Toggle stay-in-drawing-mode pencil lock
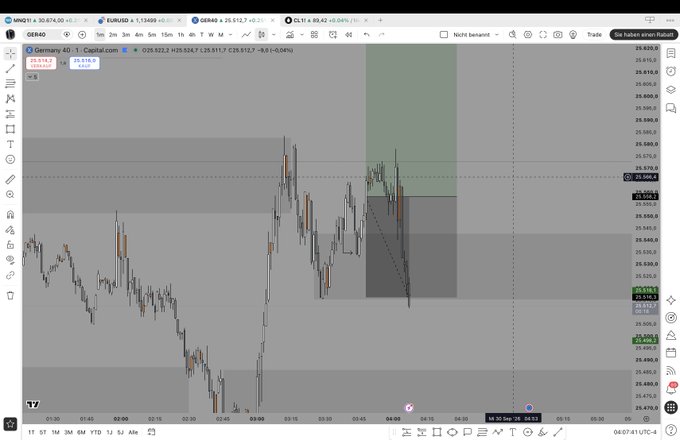This screenshot has height=440, width=680. pos(10,230)
